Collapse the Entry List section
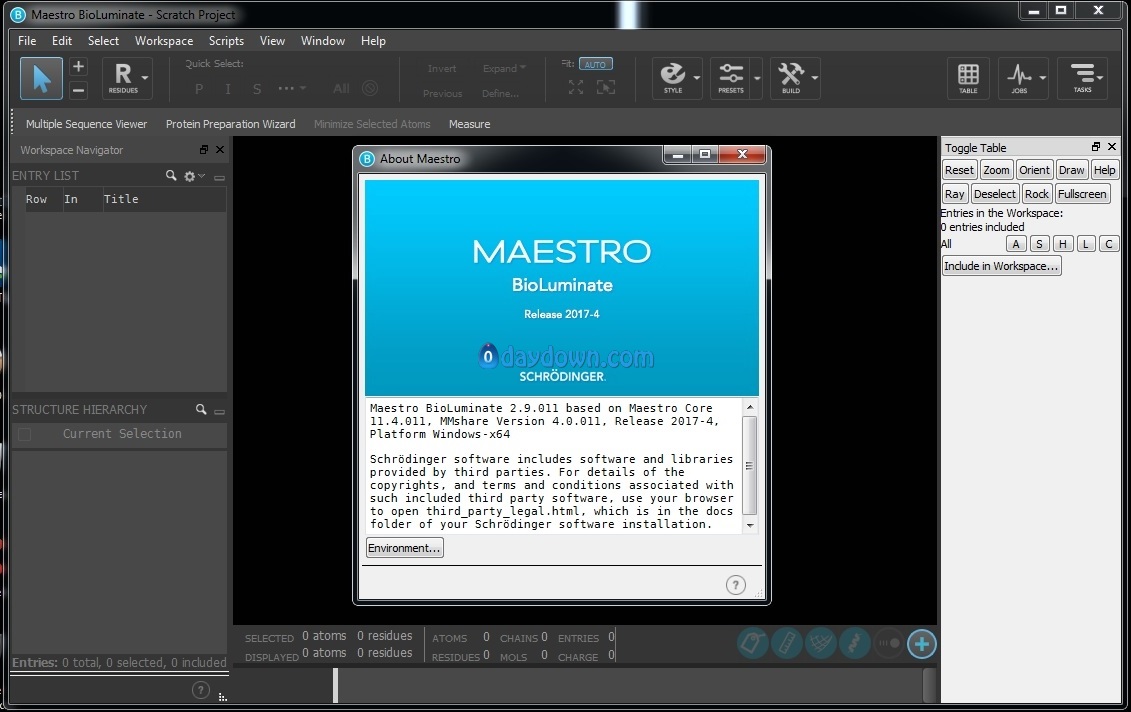This screenshot has height=712, width=1131. 219,177
